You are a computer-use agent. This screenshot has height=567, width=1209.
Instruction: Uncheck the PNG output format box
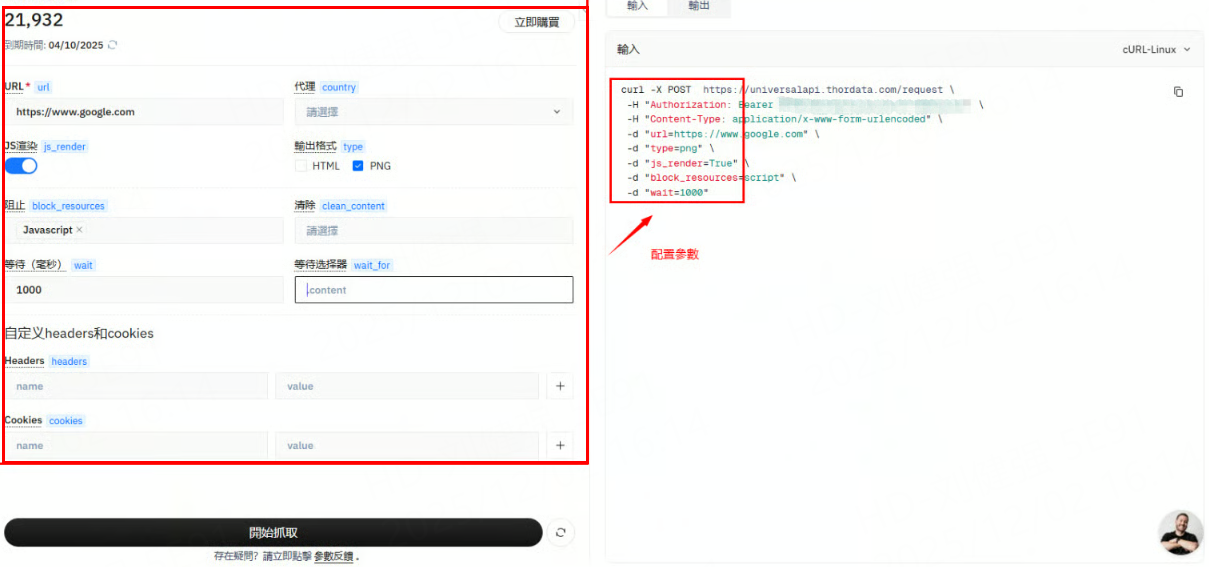point(358,166)
